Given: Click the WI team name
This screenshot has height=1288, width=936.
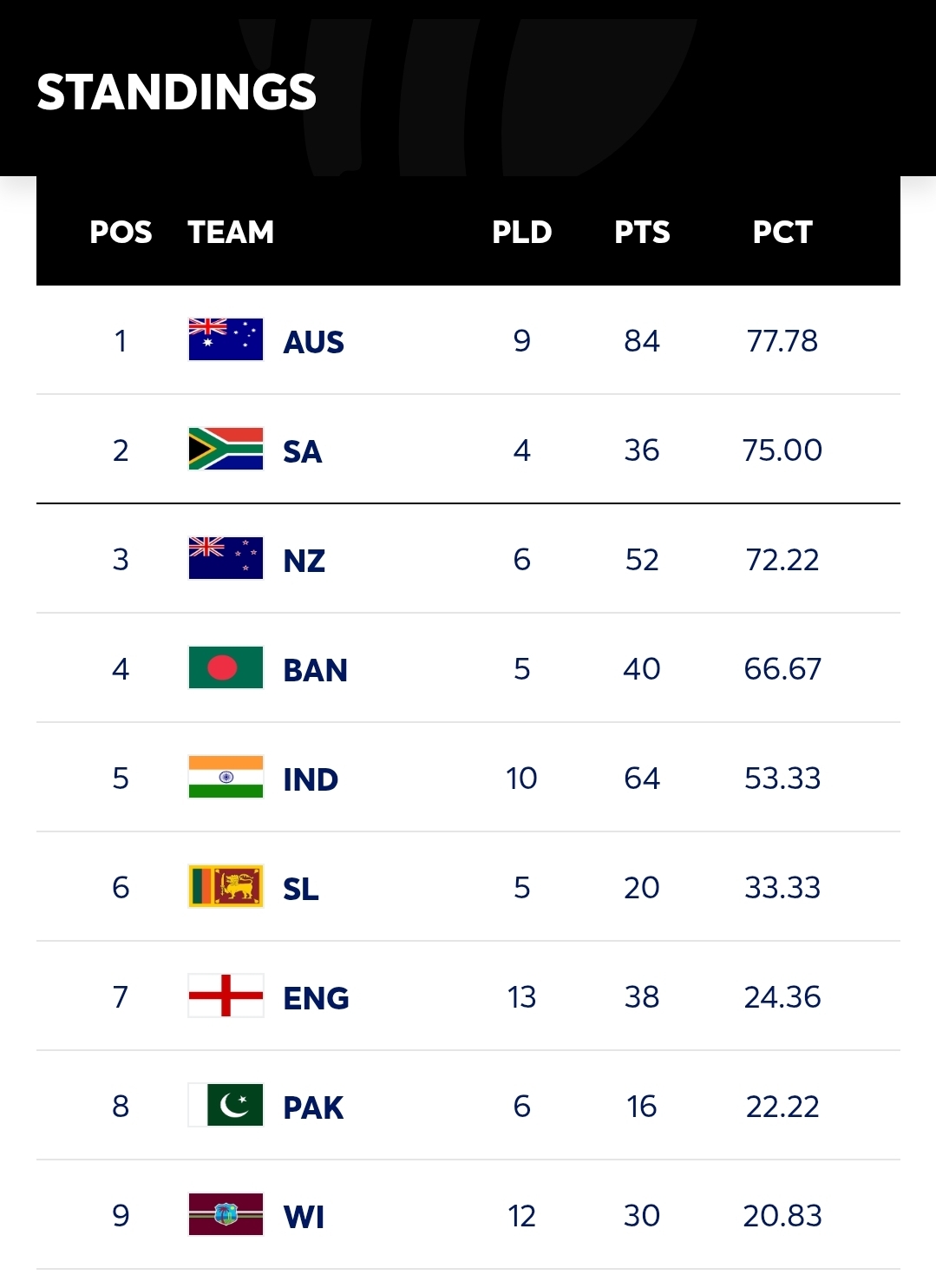Looking at the screenshot, I should [x=304, y=1217].
